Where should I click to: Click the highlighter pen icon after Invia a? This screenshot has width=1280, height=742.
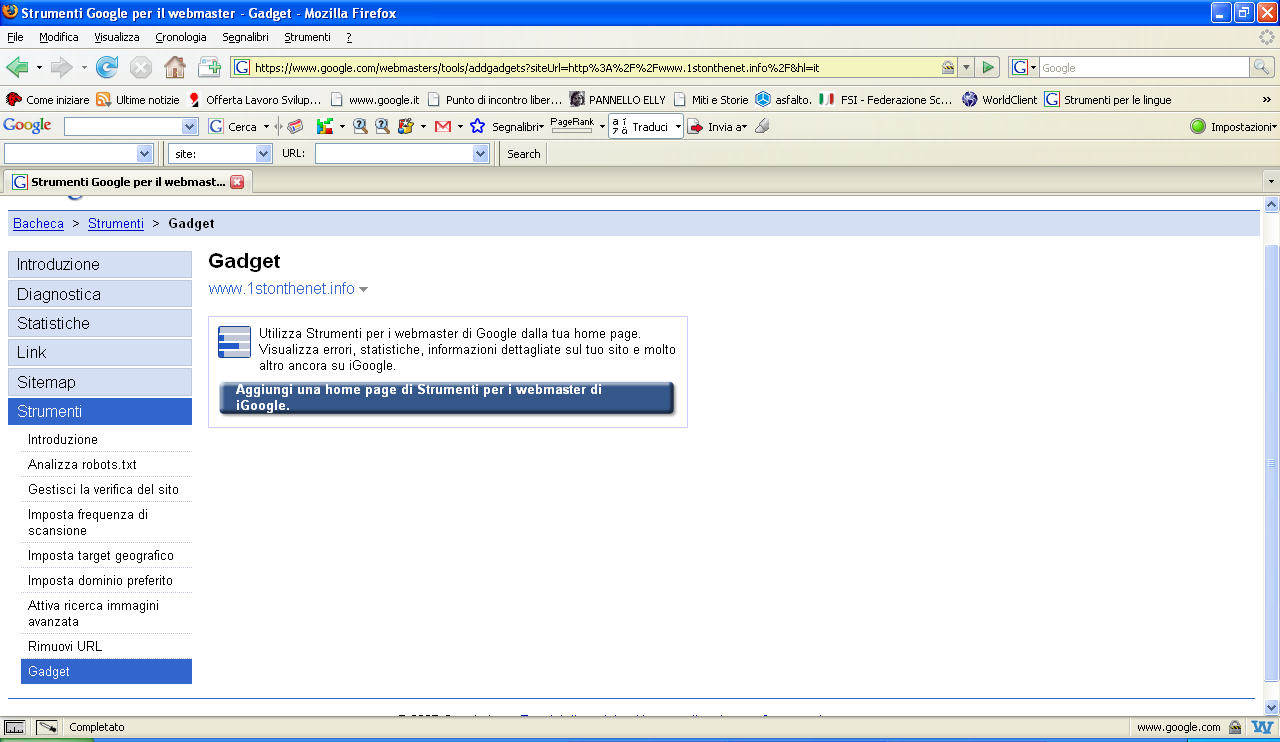tap(762, 126)
